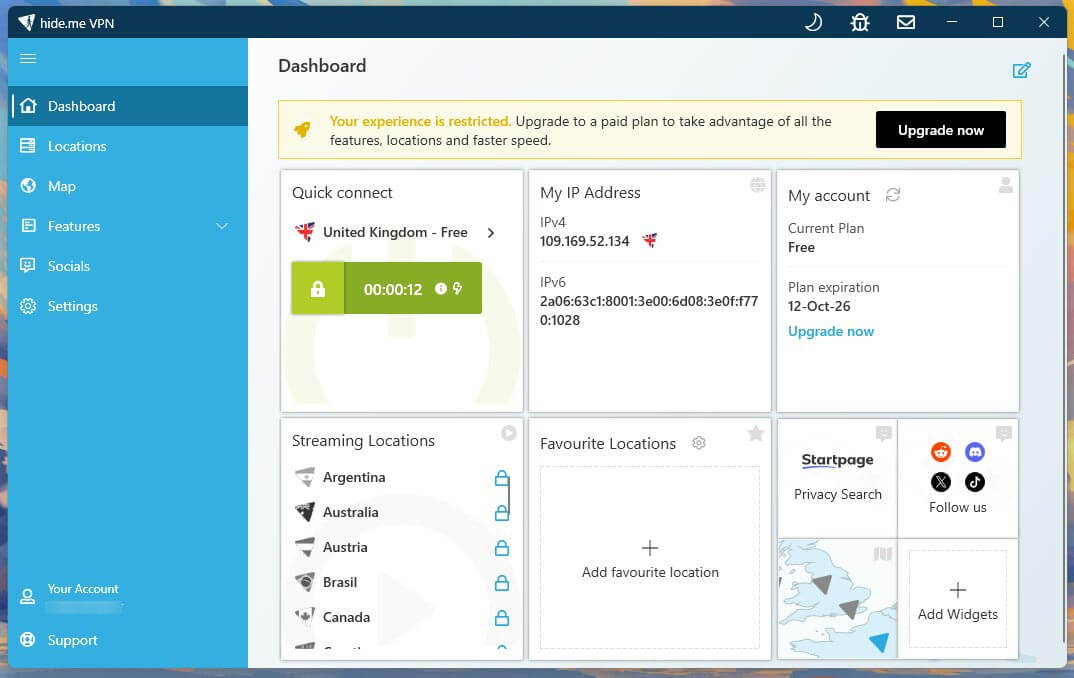This screenshot has height=678, width=1074.
Task: Click Add Widgets tile
Action: 958,599
